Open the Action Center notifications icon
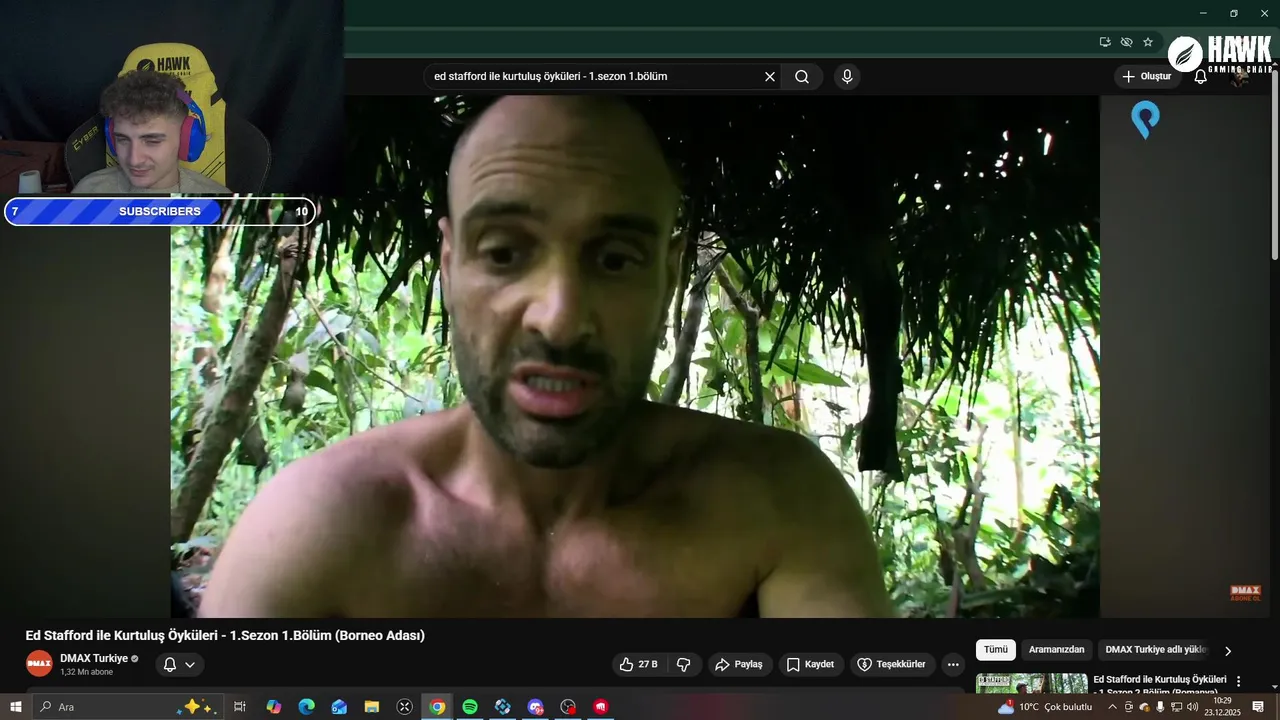The width and height of the screenshot is (1280, 720). [x=1259, y=707]
